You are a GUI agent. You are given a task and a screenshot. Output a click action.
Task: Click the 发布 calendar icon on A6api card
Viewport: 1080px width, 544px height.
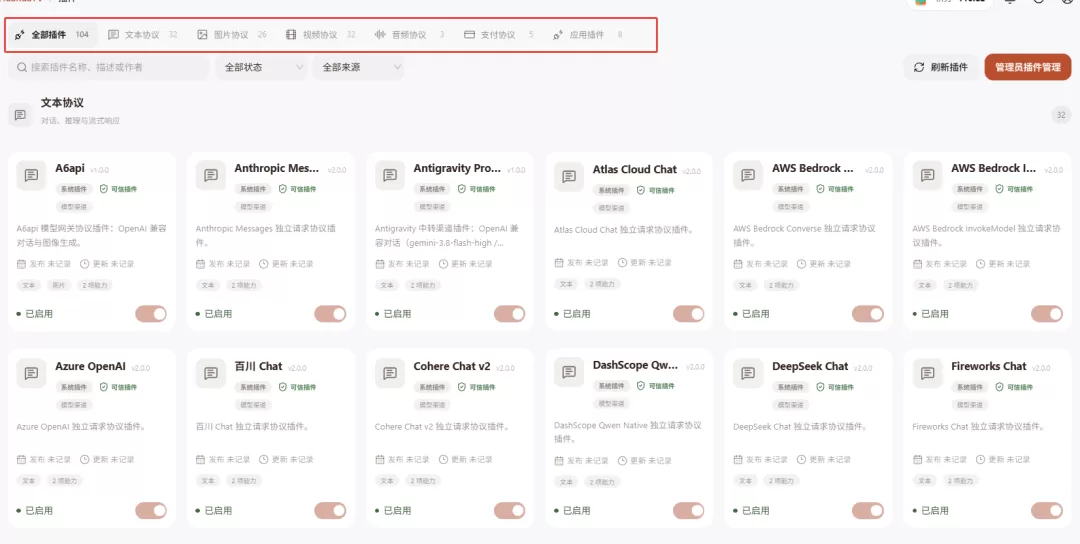click(21, 264)
